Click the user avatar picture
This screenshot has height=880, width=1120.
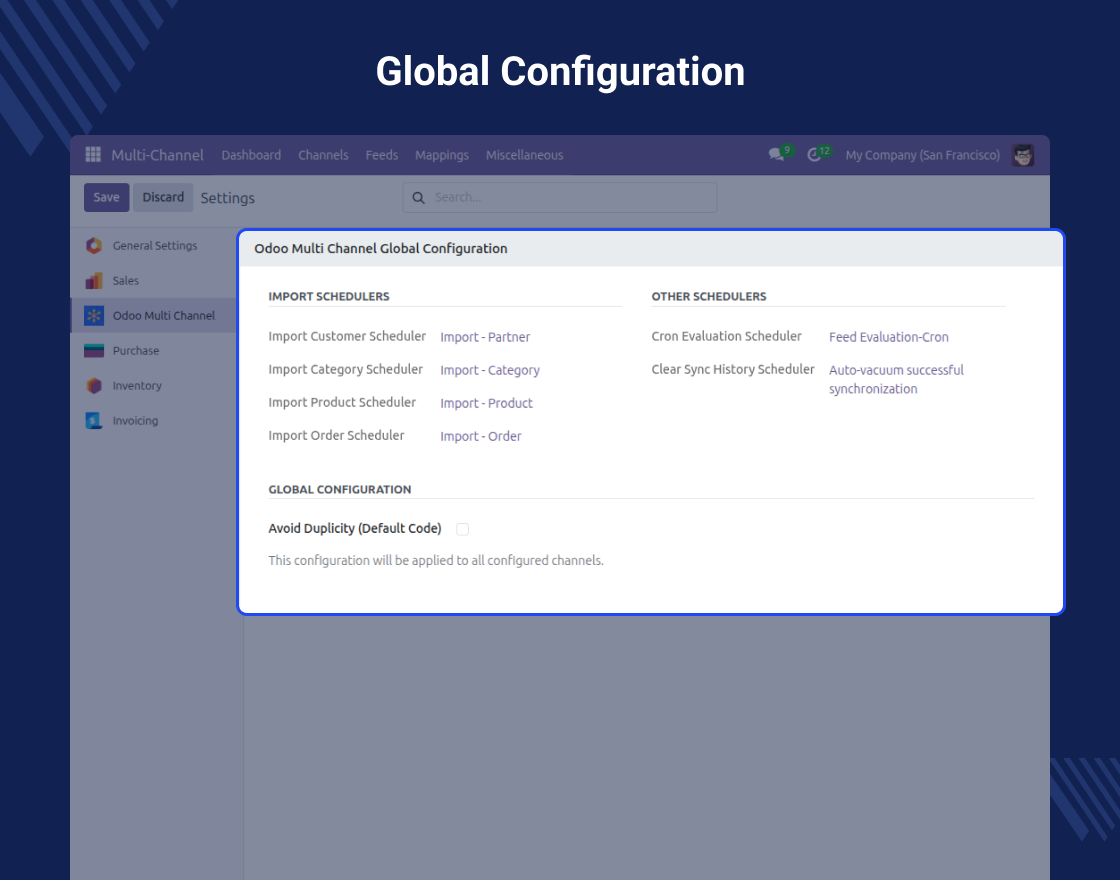click(1023, 155)
